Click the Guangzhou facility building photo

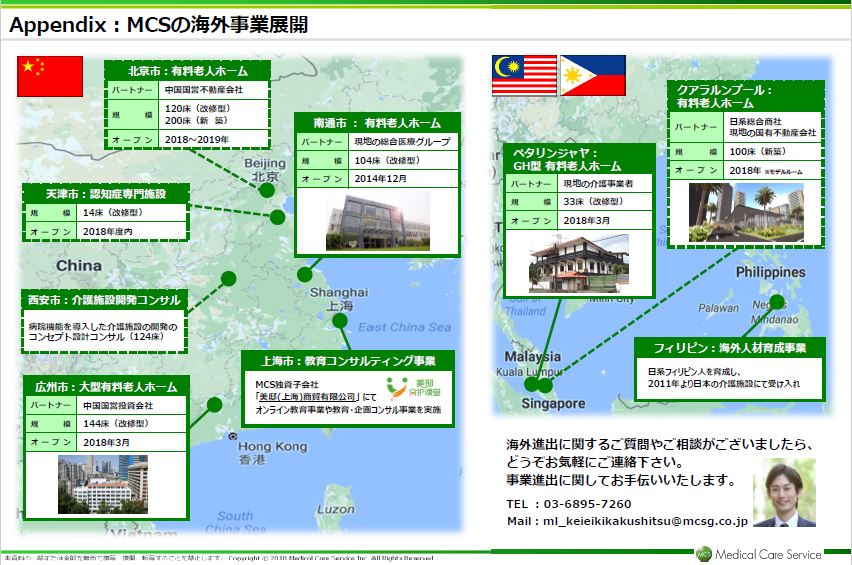pos(103,485)
